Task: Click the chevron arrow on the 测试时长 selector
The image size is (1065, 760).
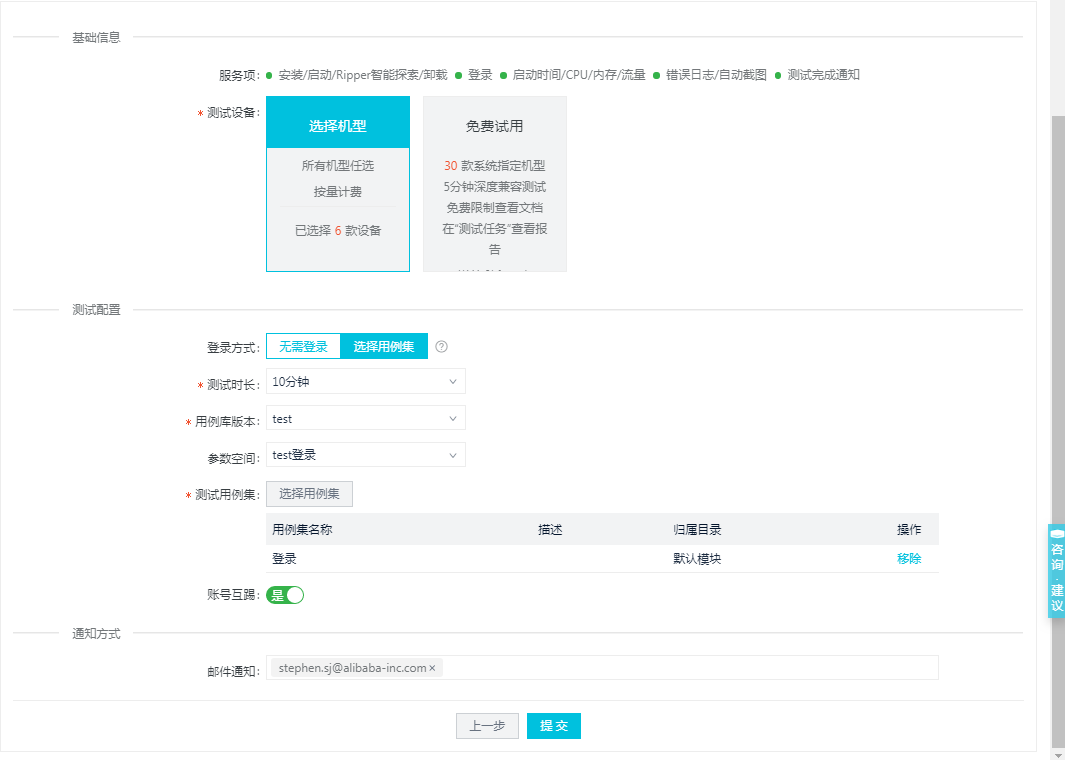Action: pyautogui.click(x=455, y=381)
